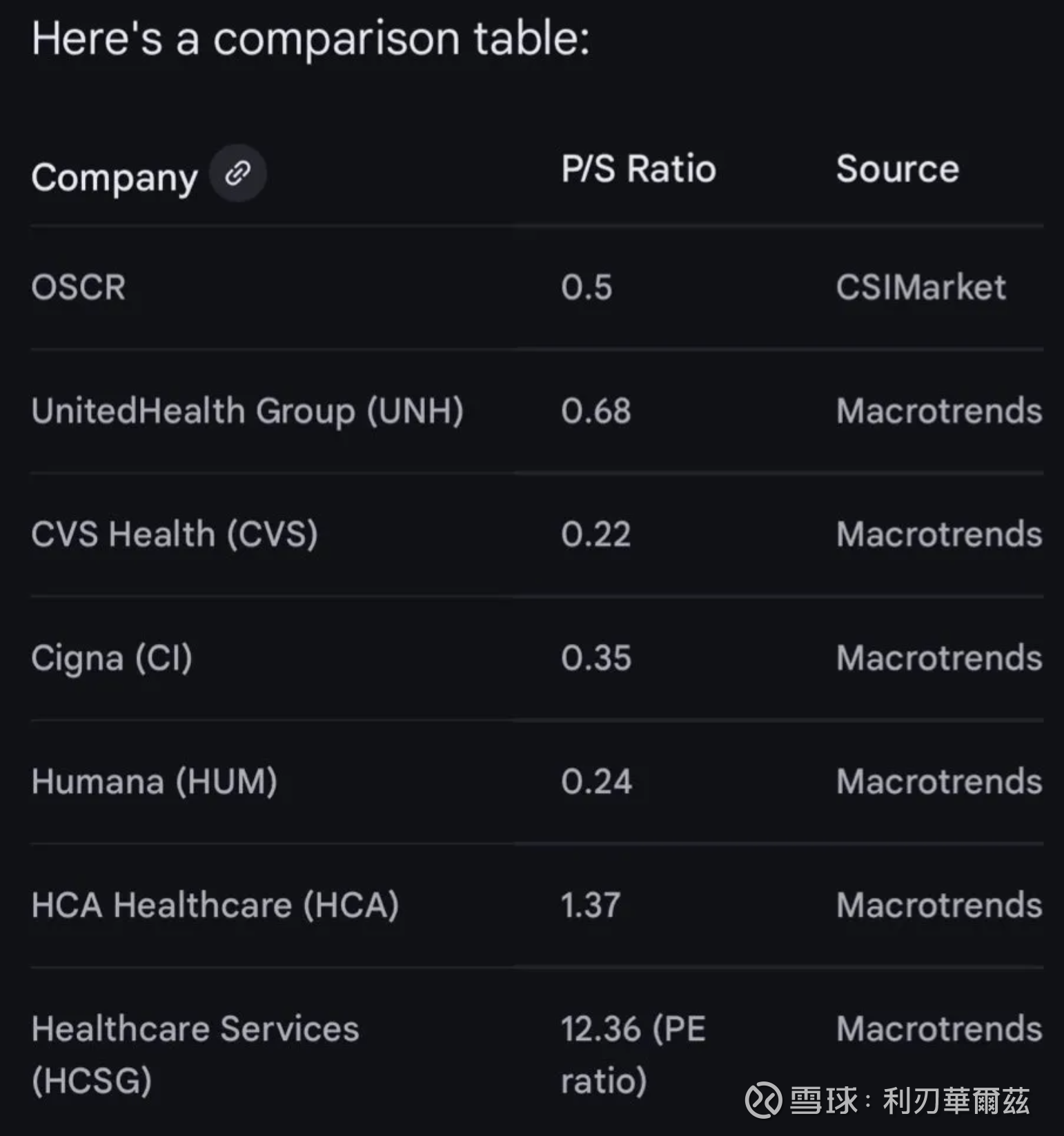Click the 'Here's a comparison table' heading
Viewport: 1064px width, 1136px height.
(311, 39)
